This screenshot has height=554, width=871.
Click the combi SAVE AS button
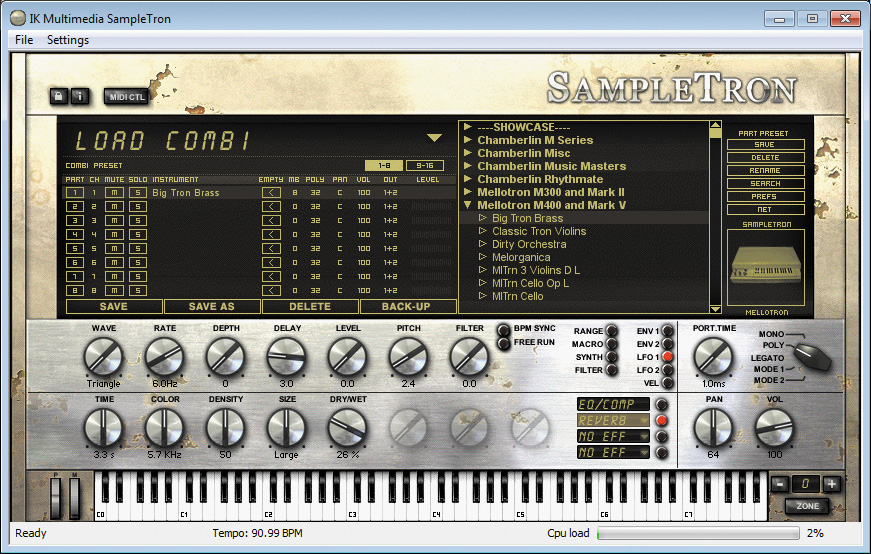(x=212, y=307)
